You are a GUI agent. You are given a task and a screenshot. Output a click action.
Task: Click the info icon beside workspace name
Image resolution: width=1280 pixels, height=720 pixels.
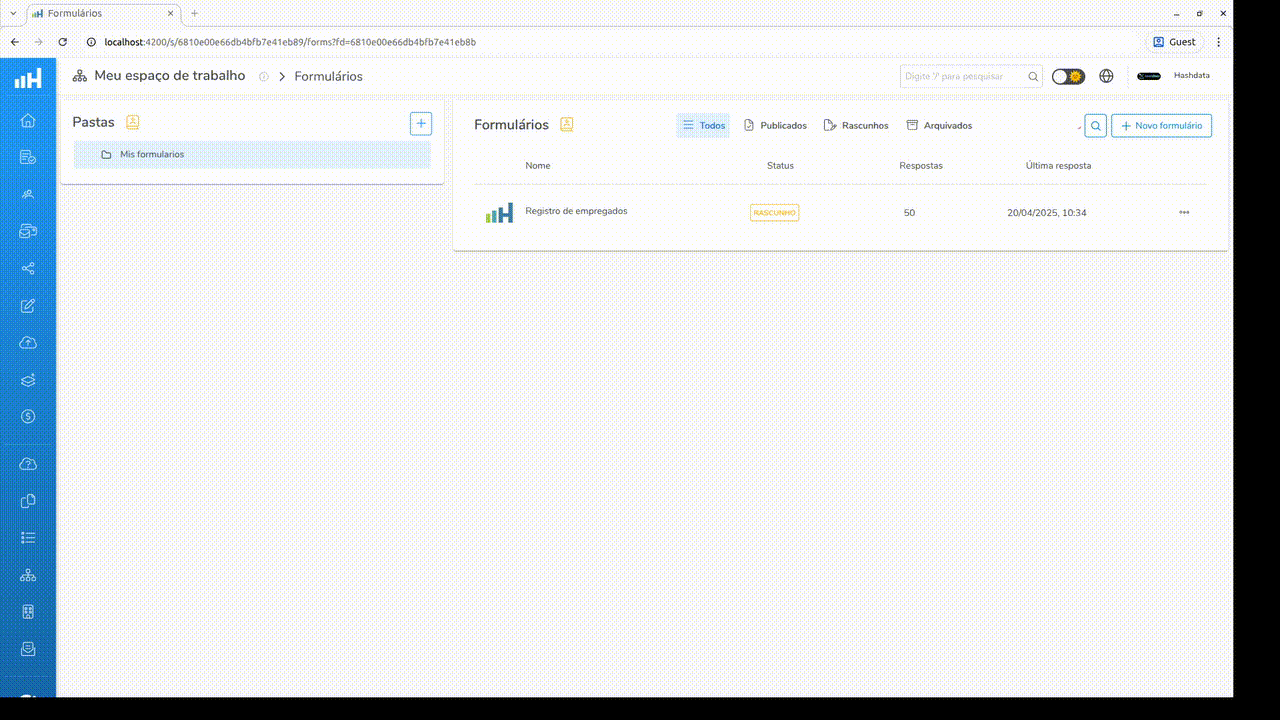[264, 77]
